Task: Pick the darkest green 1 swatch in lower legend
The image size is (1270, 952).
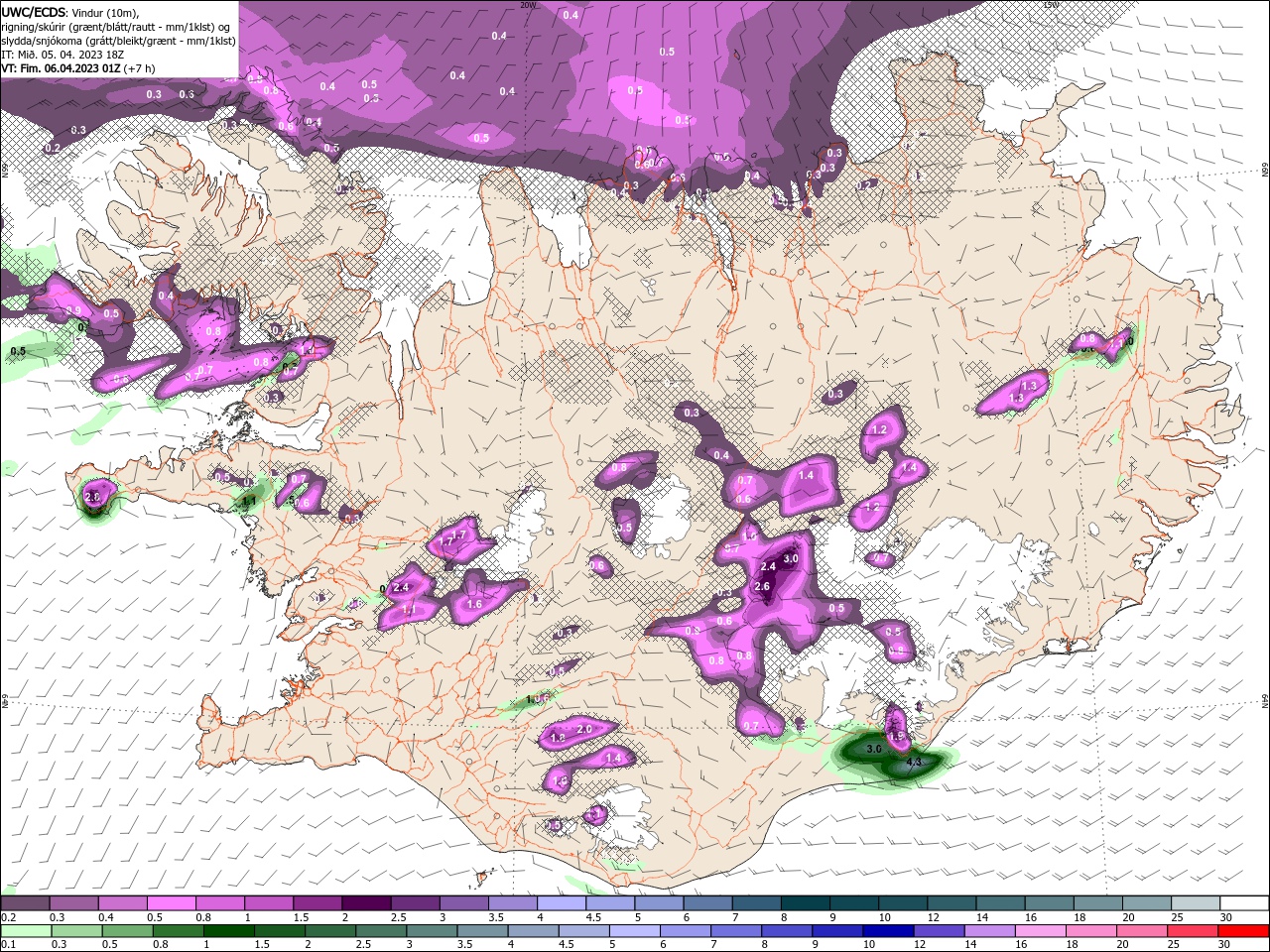Action: tap(229, 931)
